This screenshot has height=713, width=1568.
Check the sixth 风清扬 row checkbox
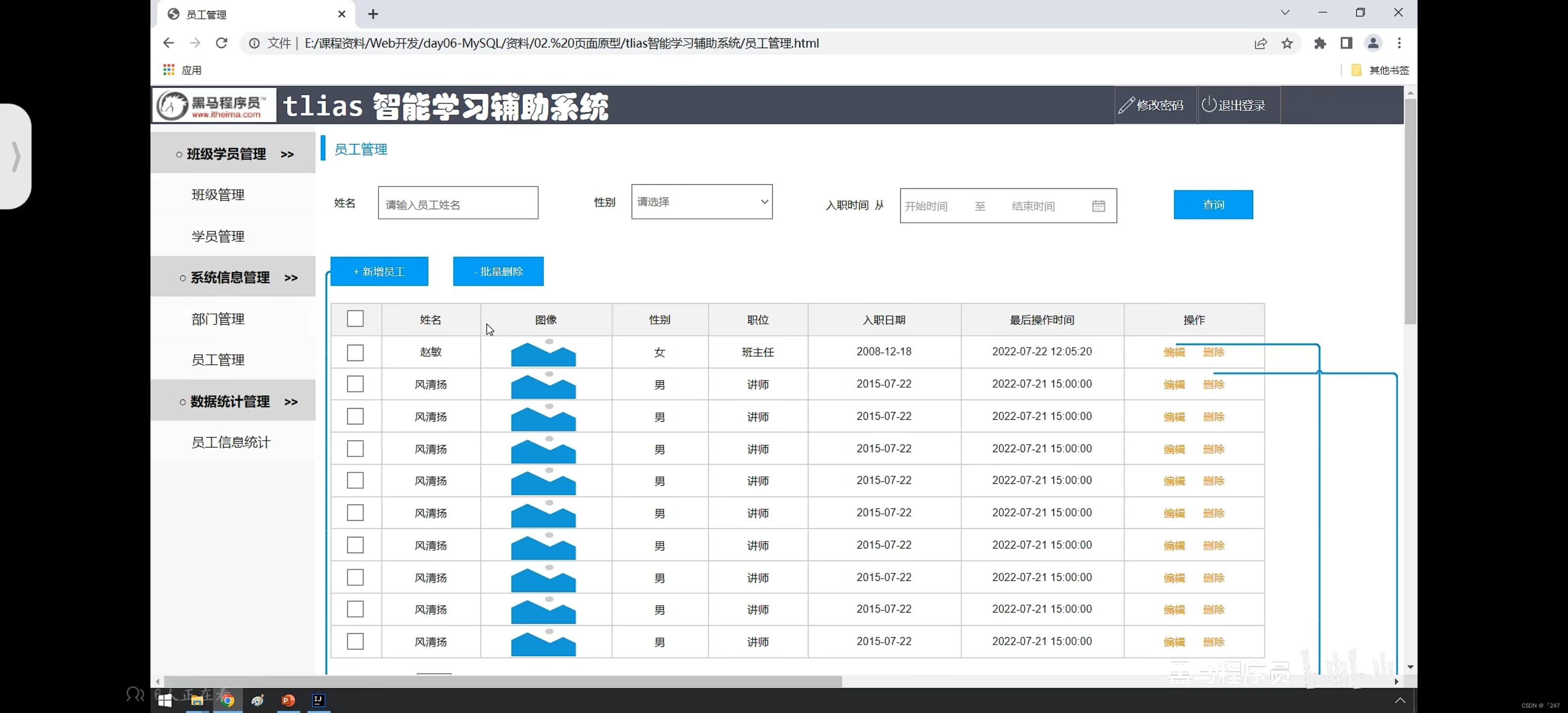(355, 545)
